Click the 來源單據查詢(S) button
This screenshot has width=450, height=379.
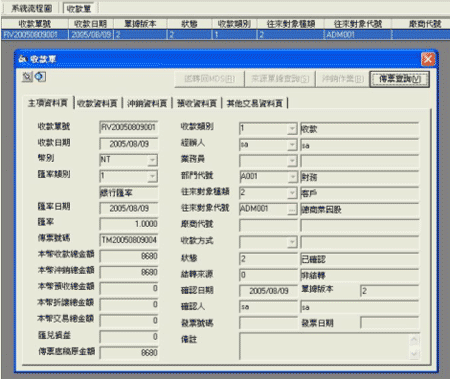pyautogui.click(x=280, y=79)
